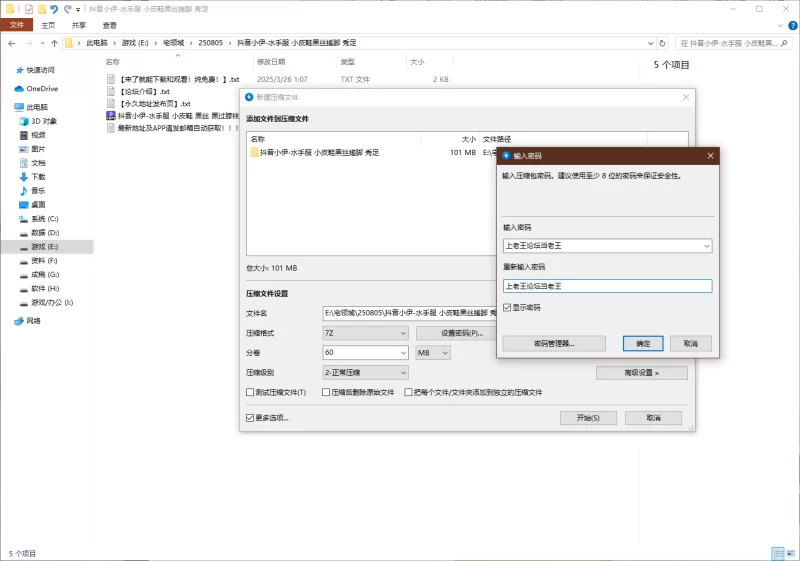Open quick access toolbar customize arrow
Image resolution: width=800 pixels, height=561 pixels.
pyautogui.click(x=78, y=9)
